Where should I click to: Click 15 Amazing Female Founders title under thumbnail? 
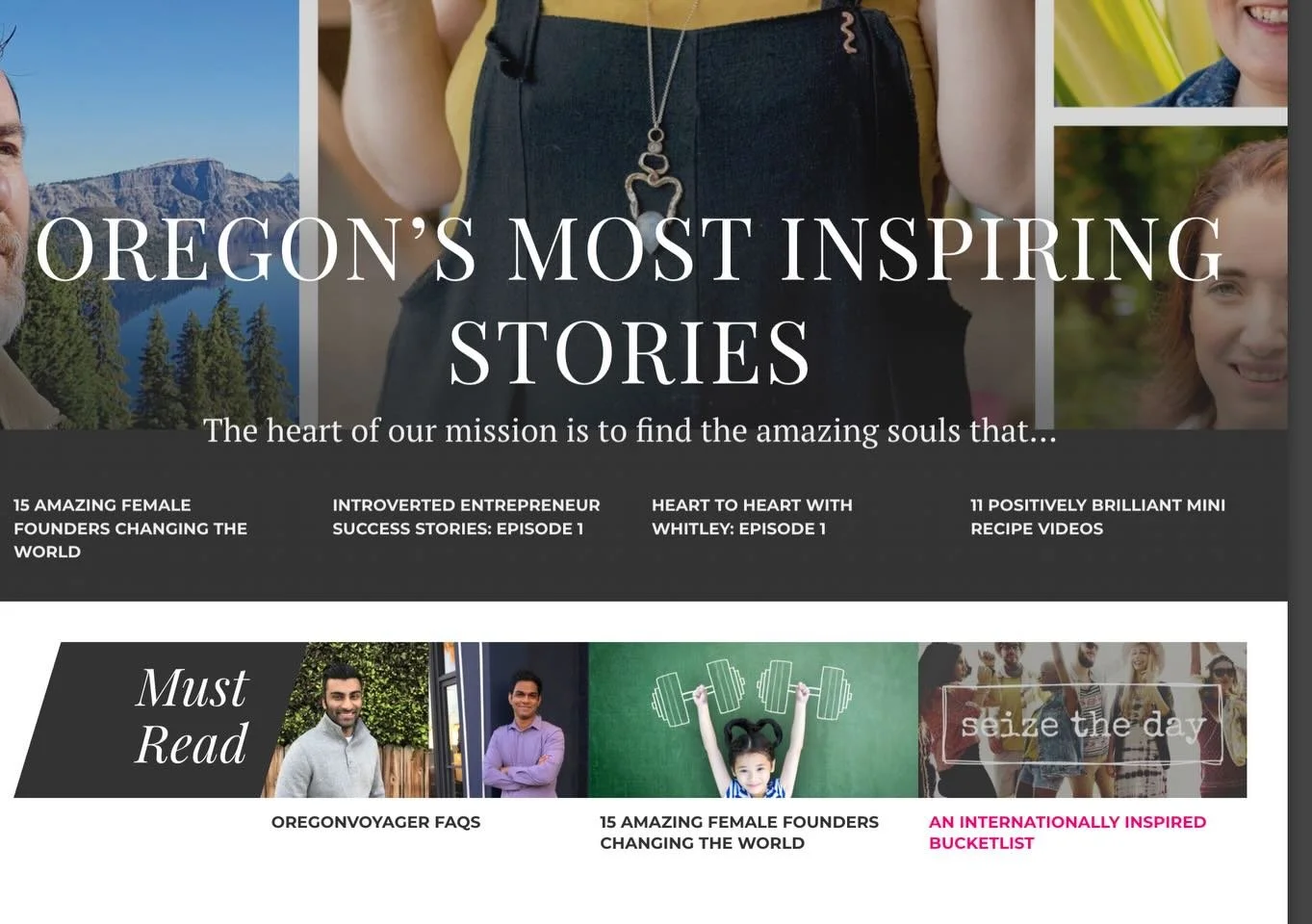click(x=739, y=833)
